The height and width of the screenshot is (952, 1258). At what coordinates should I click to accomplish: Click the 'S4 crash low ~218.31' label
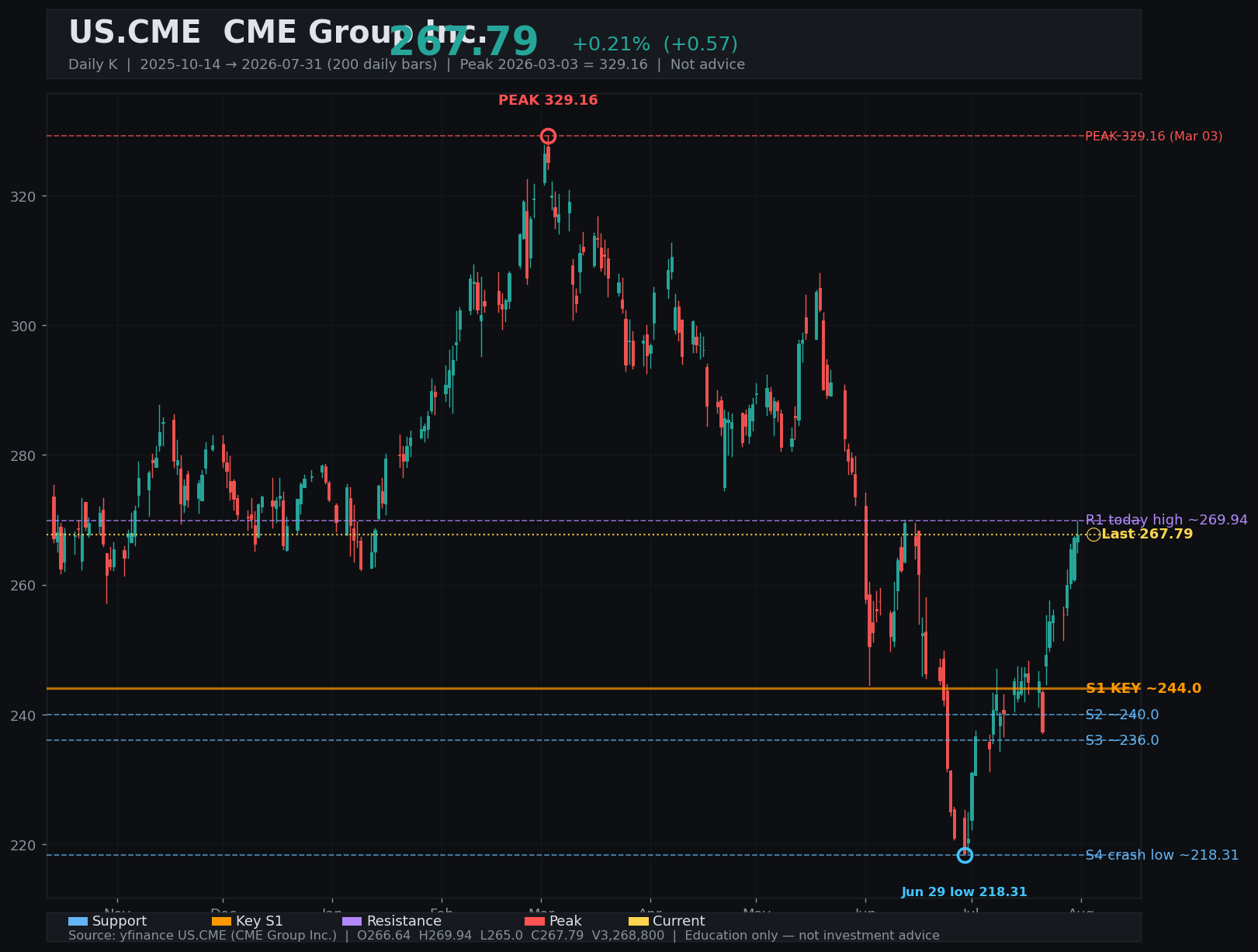(1162, 855)
